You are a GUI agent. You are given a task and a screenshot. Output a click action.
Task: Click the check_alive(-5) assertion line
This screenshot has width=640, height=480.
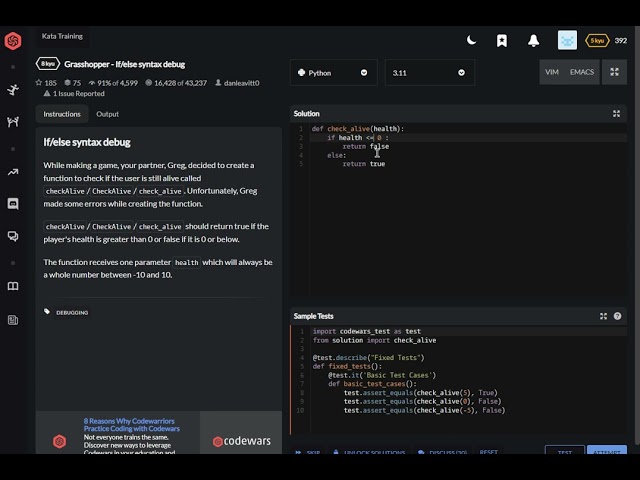[424, 411]
